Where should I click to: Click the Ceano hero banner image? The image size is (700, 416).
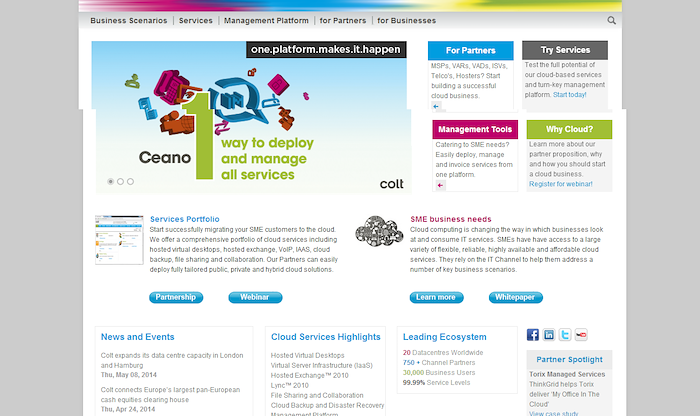click(251, 118)
